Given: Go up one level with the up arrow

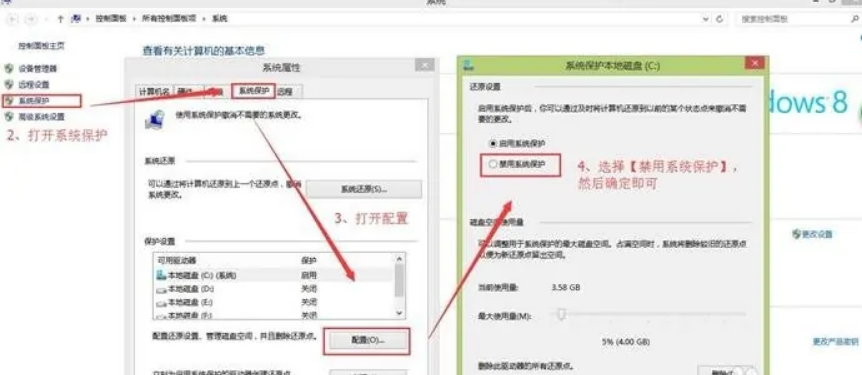Looking at the screenshot, I should pyautogui.click(x=60, y=19).
